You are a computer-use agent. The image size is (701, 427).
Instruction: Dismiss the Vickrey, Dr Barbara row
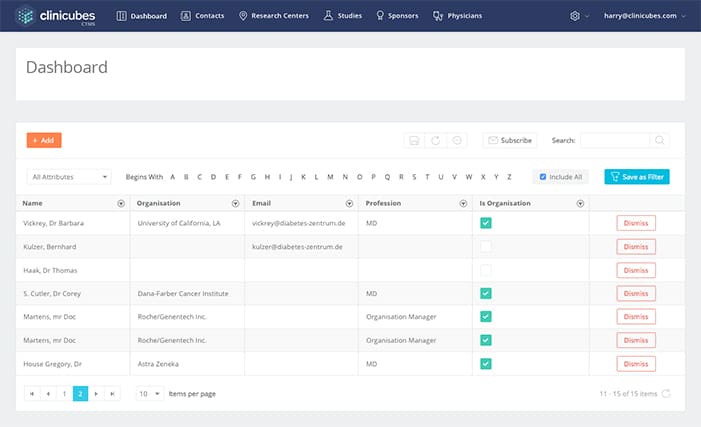[636, 223]
